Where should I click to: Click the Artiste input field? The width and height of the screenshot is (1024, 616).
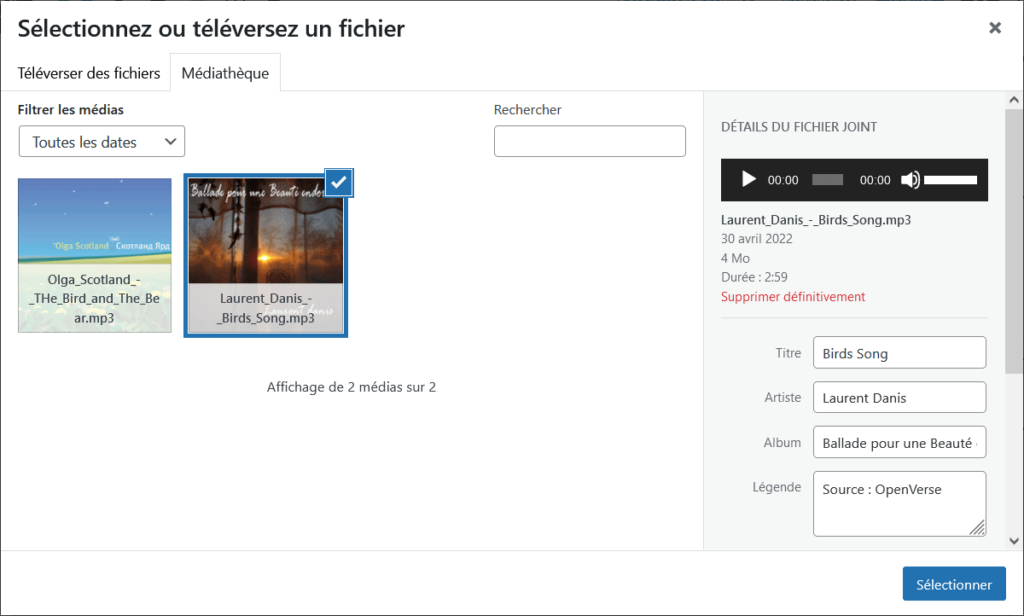(899, 397)
